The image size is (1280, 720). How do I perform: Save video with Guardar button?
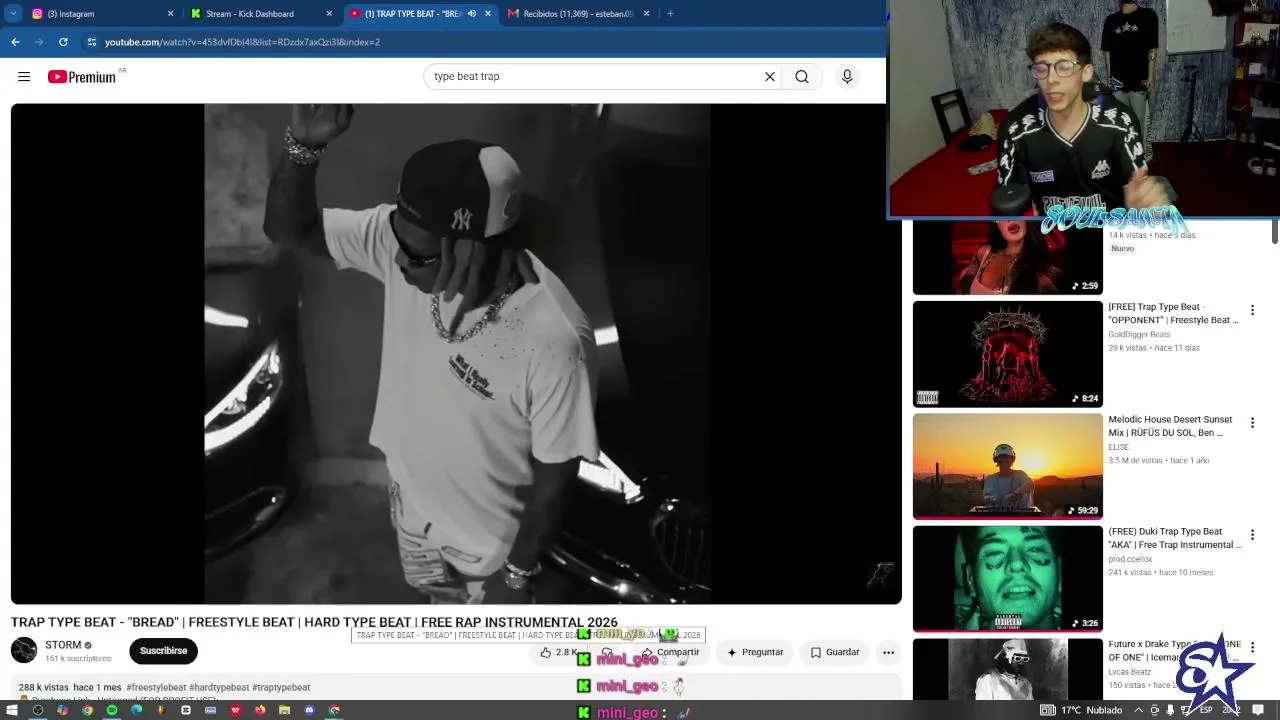[x=834, y=652]
